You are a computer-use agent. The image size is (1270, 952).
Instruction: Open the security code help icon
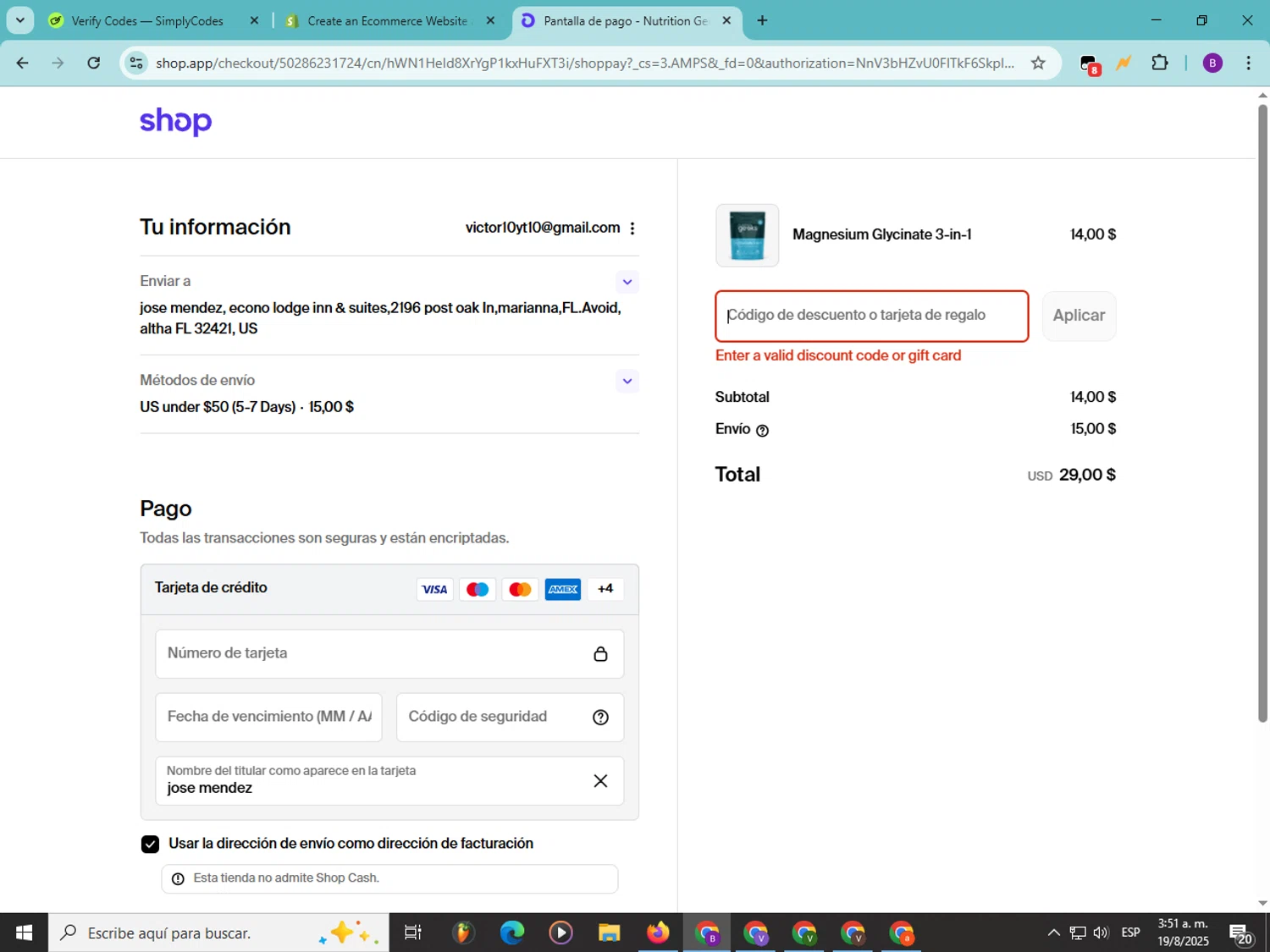[600, 718]
